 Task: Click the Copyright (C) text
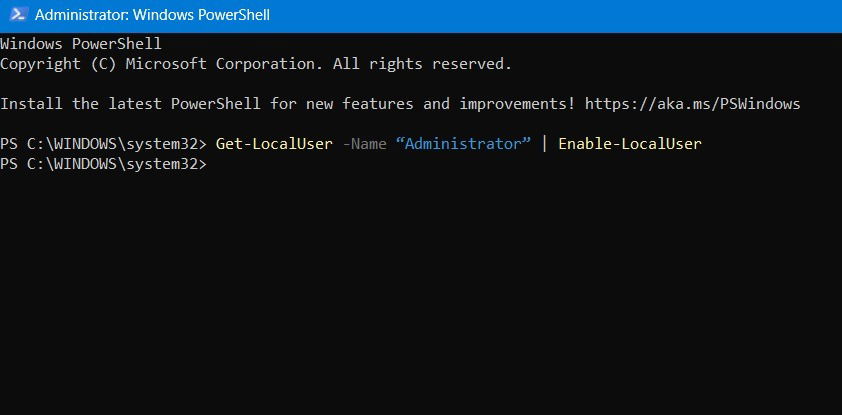click(56, 64)
